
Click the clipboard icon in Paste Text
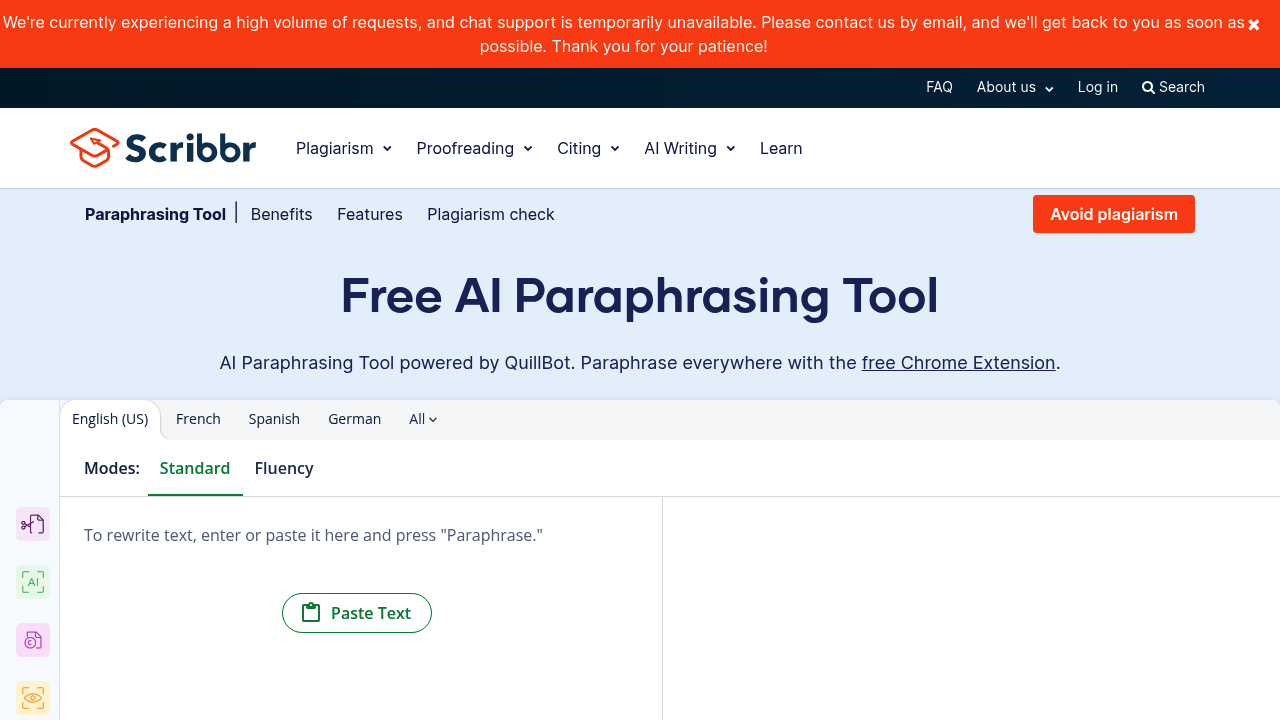311,613
